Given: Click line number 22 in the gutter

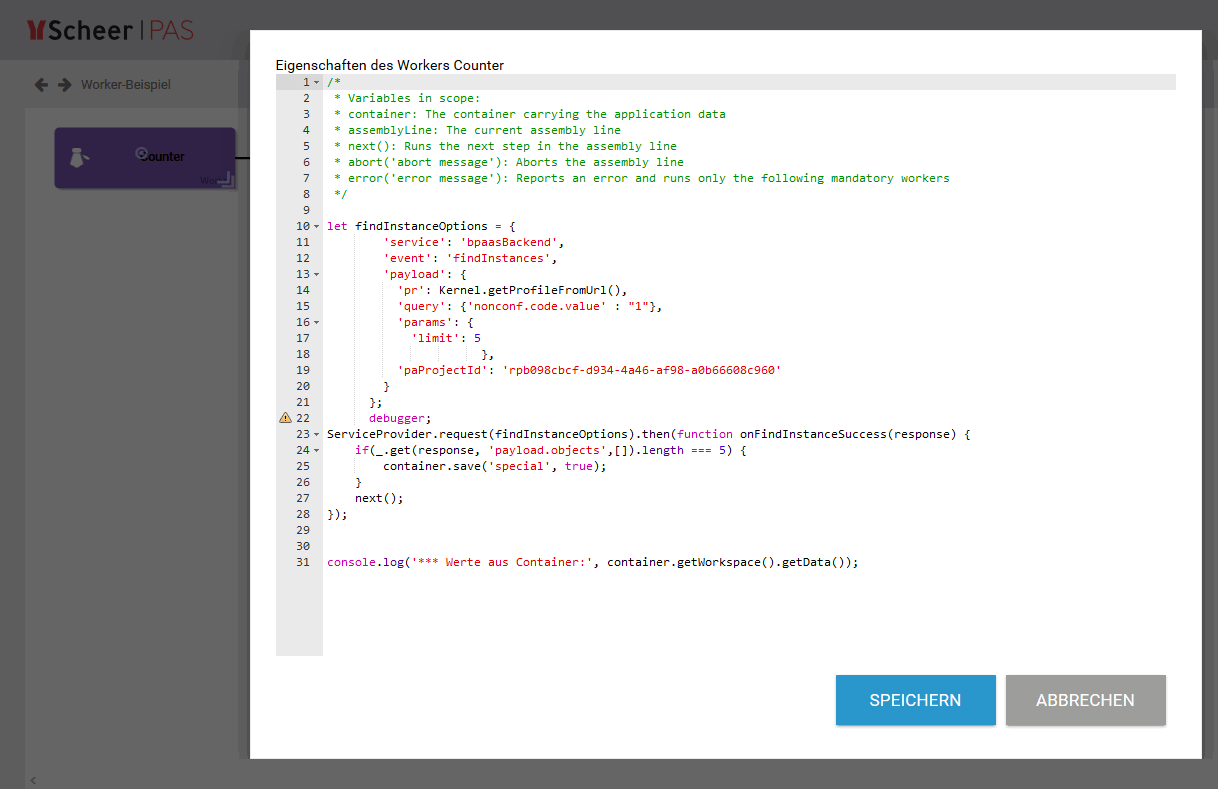Looking at the screenshot, I should coord(302,417).
